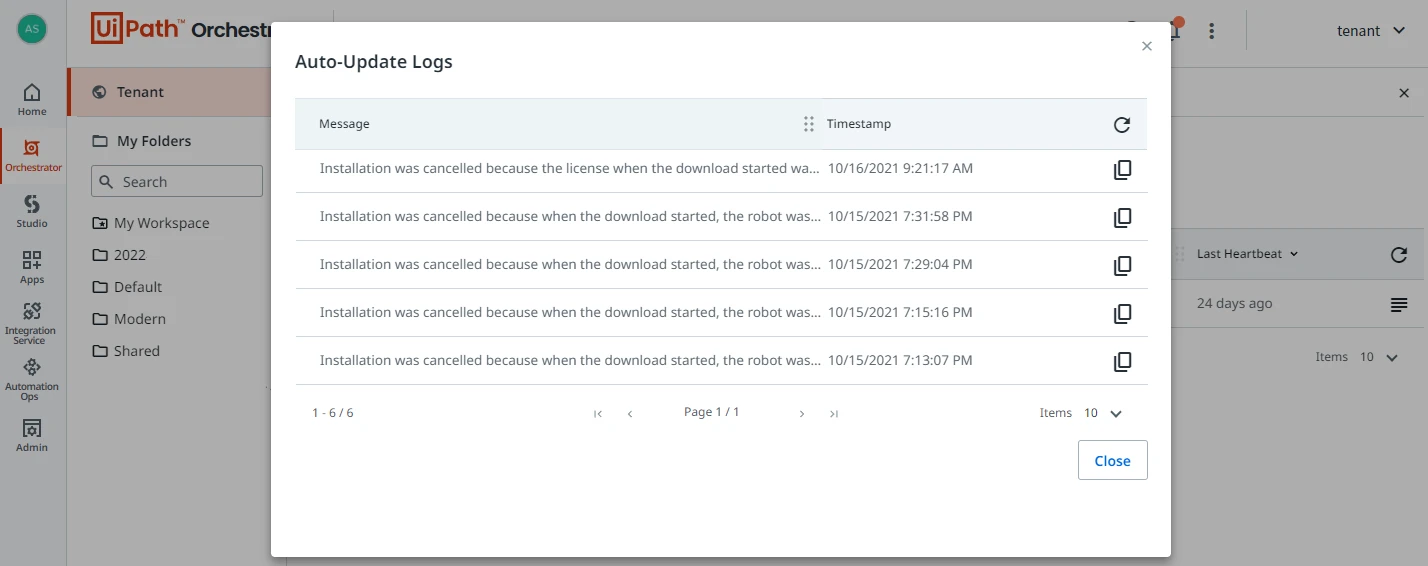Copy the 7:31:58 PM log message
The image size is (1428, 566).
(x=1122, y=218)
